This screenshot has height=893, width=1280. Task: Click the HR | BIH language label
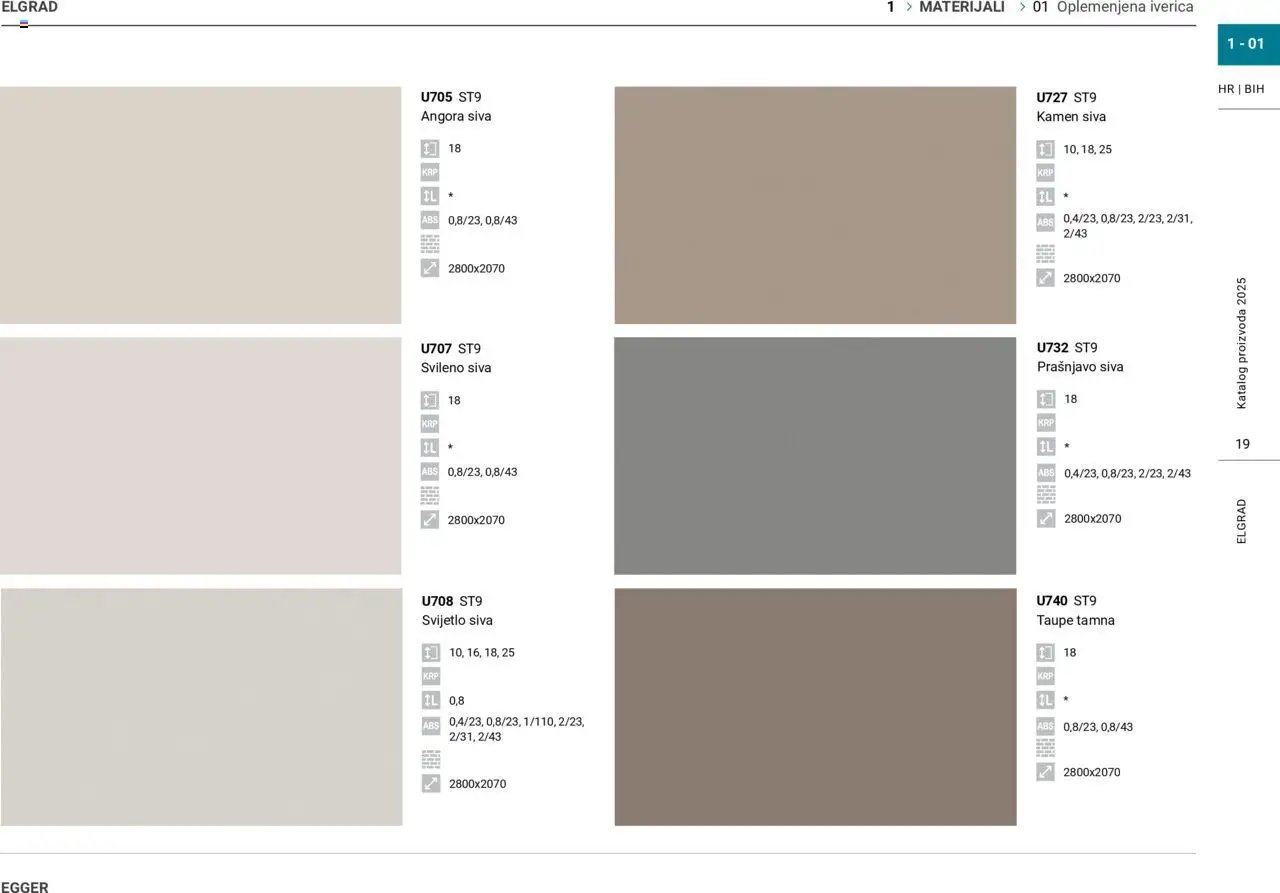click(x=1241, y=89)
